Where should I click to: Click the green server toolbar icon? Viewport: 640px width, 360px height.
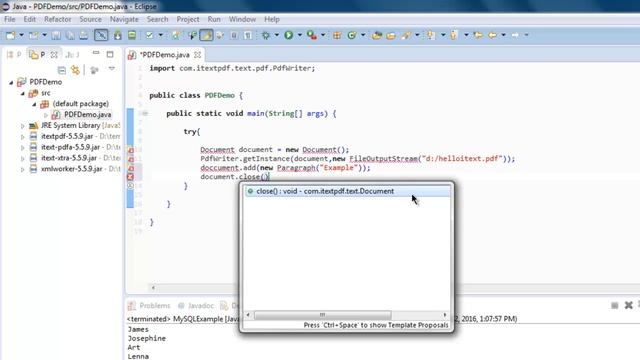click(x=132, y=36)
